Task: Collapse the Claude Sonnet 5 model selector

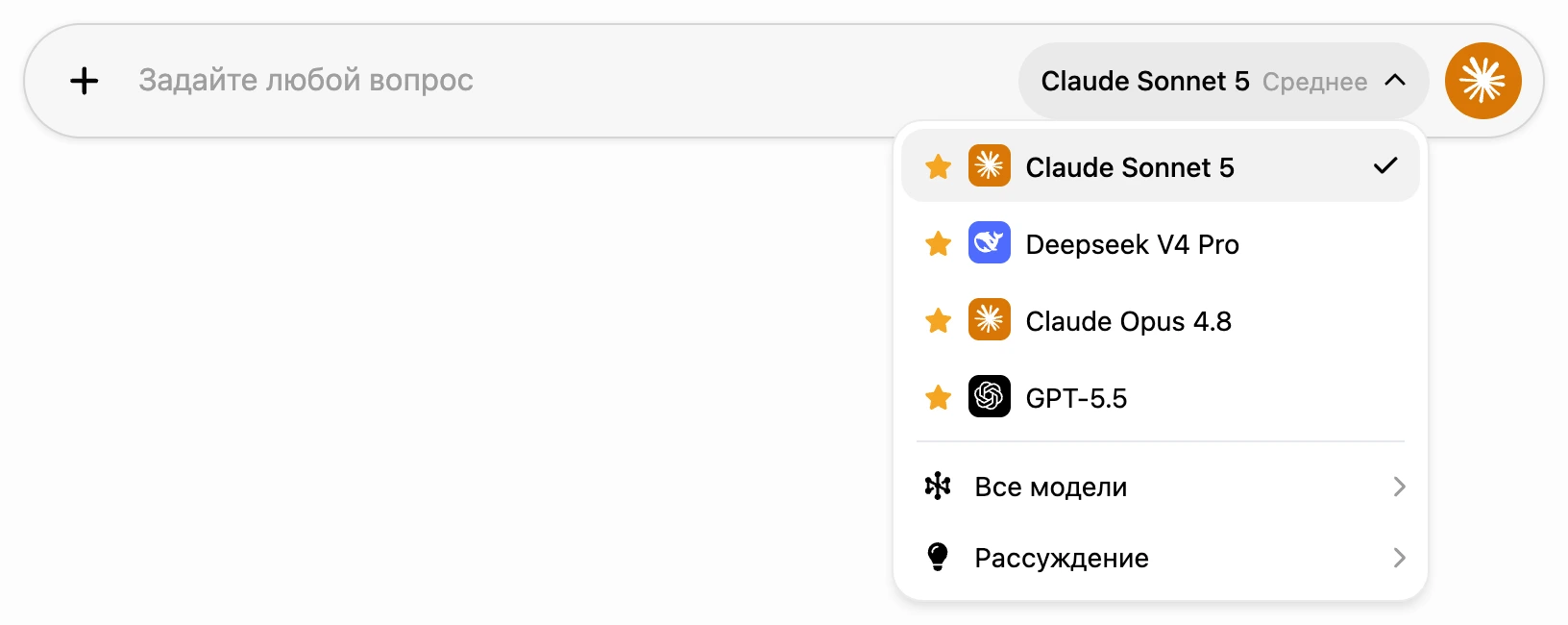Action: pos(1223,81)
